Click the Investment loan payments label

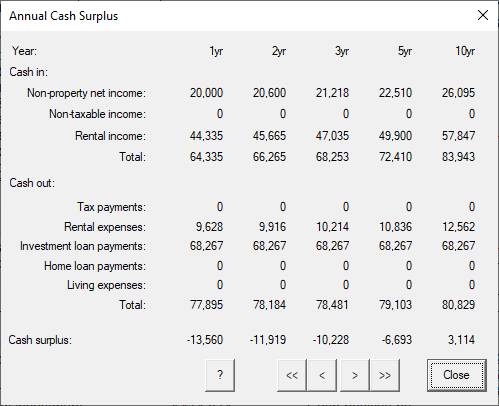point(83,246)
